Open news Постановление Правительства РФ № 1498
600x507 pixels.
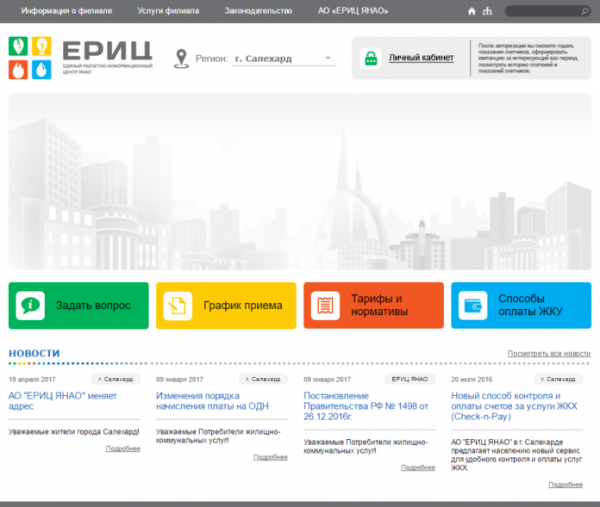point(366,406)
